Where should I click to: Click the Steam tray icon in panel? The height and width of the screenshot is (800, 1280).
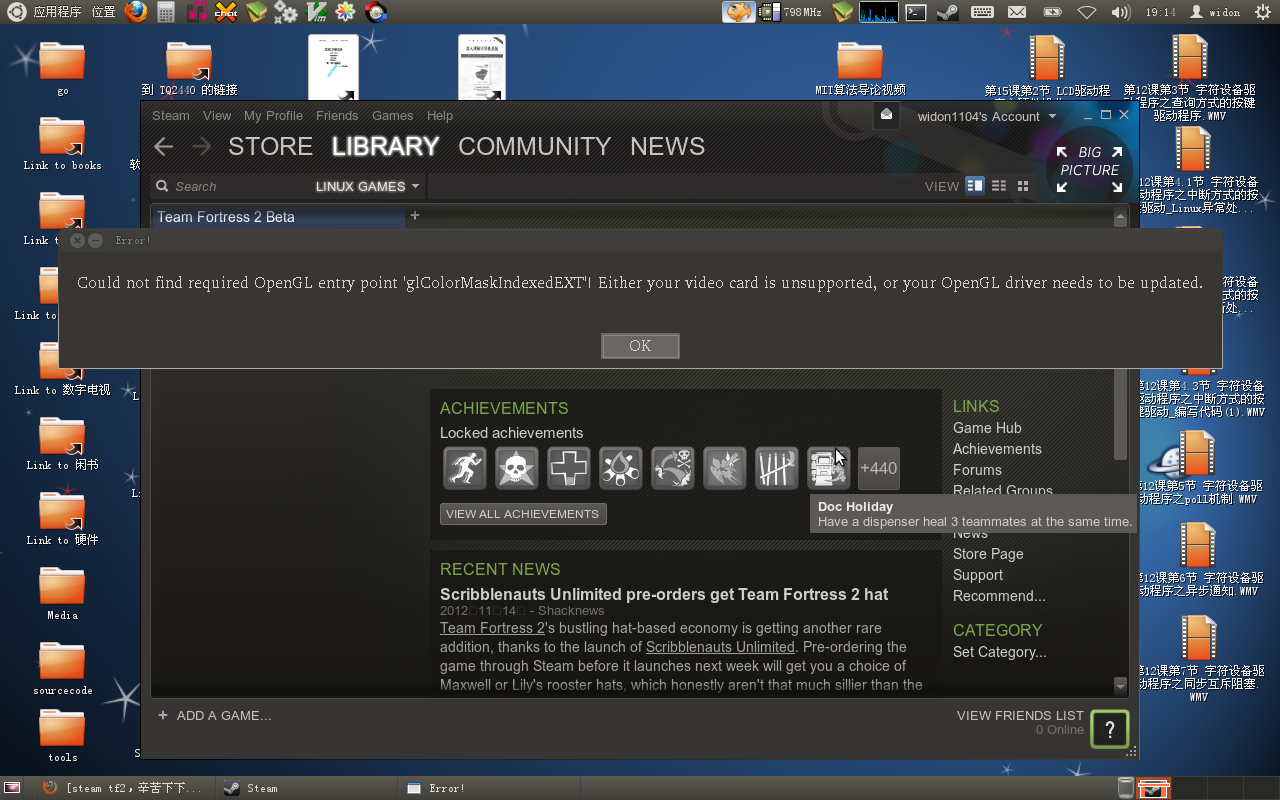(947, 12)
